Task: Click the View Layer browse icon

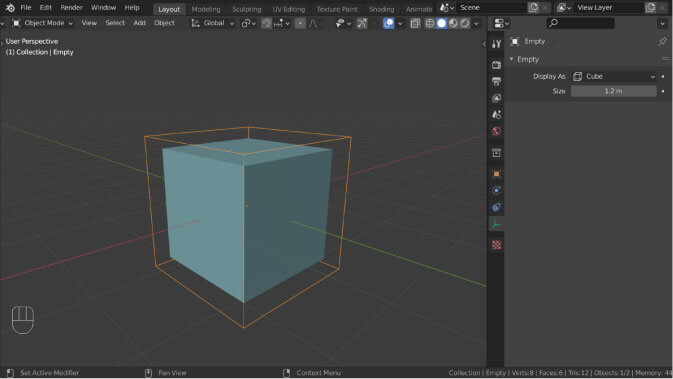Action: [x=564, y=8]
